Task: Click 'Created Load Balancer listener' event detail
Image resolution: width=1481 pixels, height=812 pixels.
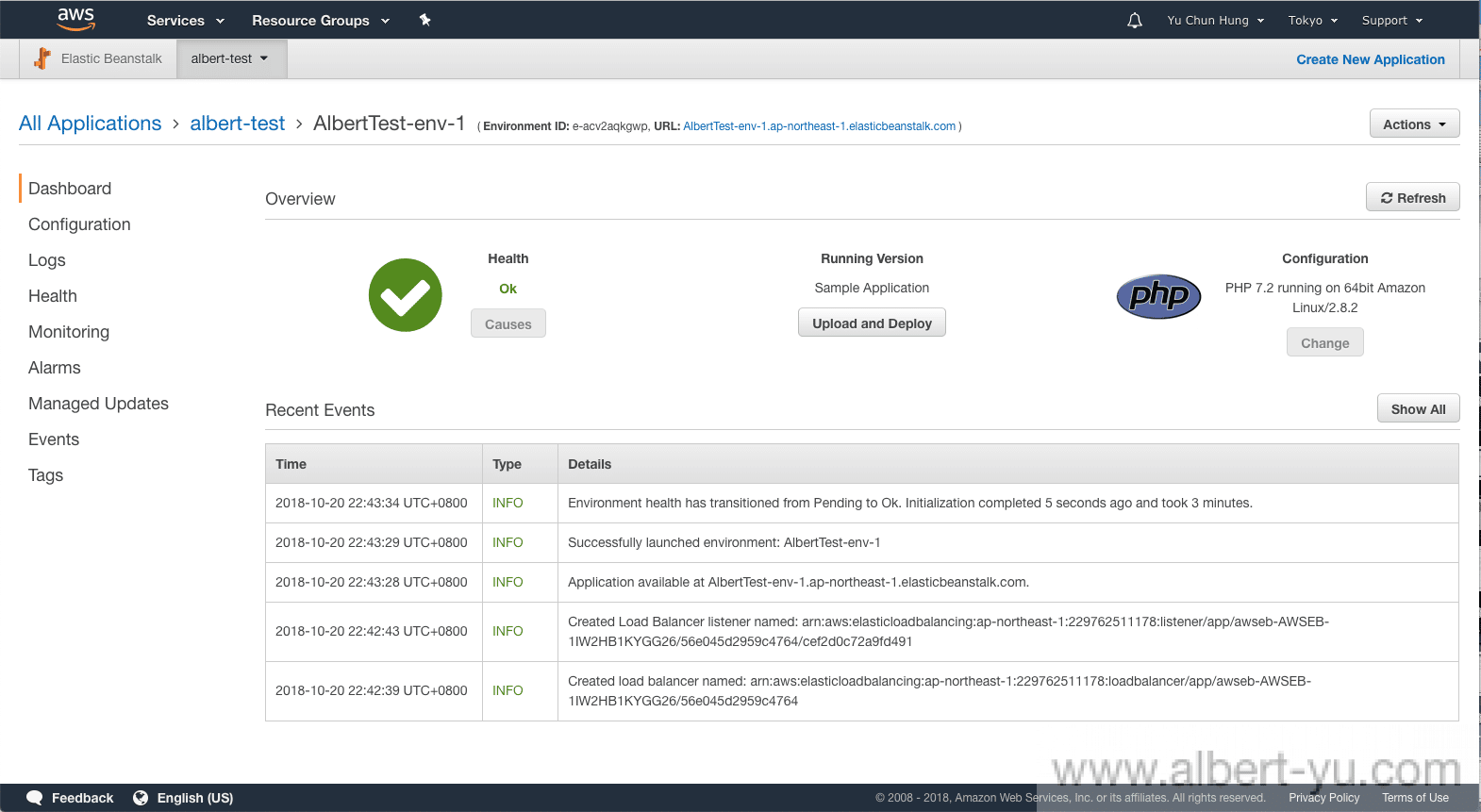Action: click(948, 631)
